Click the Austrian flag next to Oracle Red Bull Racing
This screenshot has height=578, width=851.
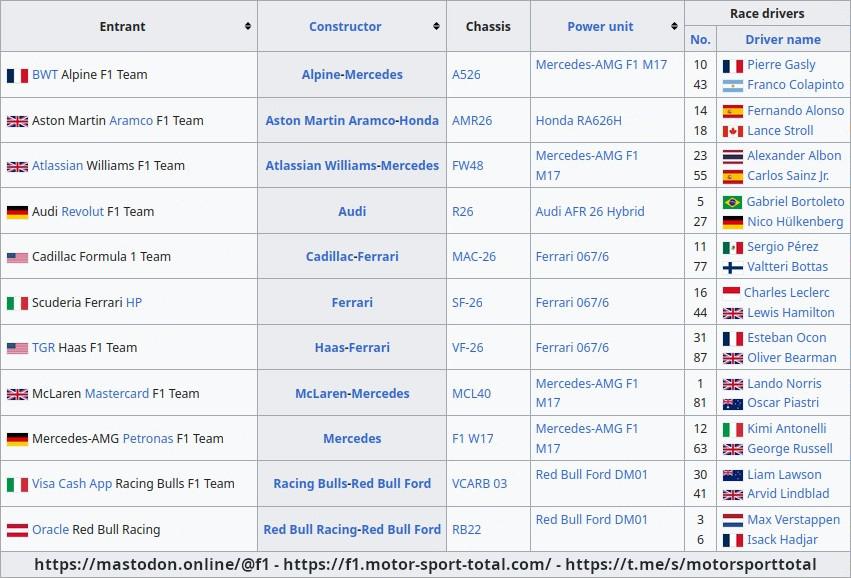[17, 530]
